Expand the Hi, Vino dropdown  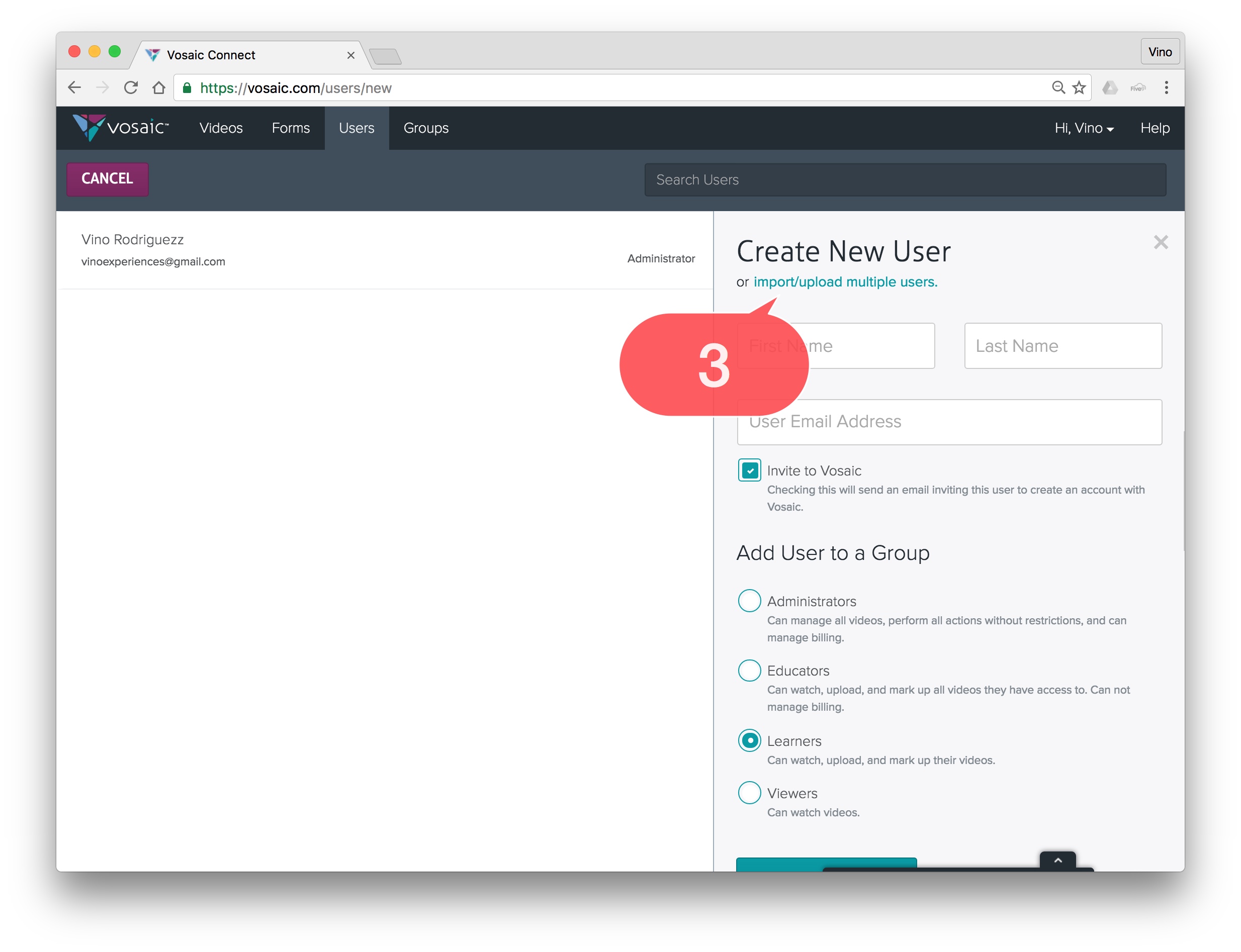pyautogui.click(x=1084, y=128)
